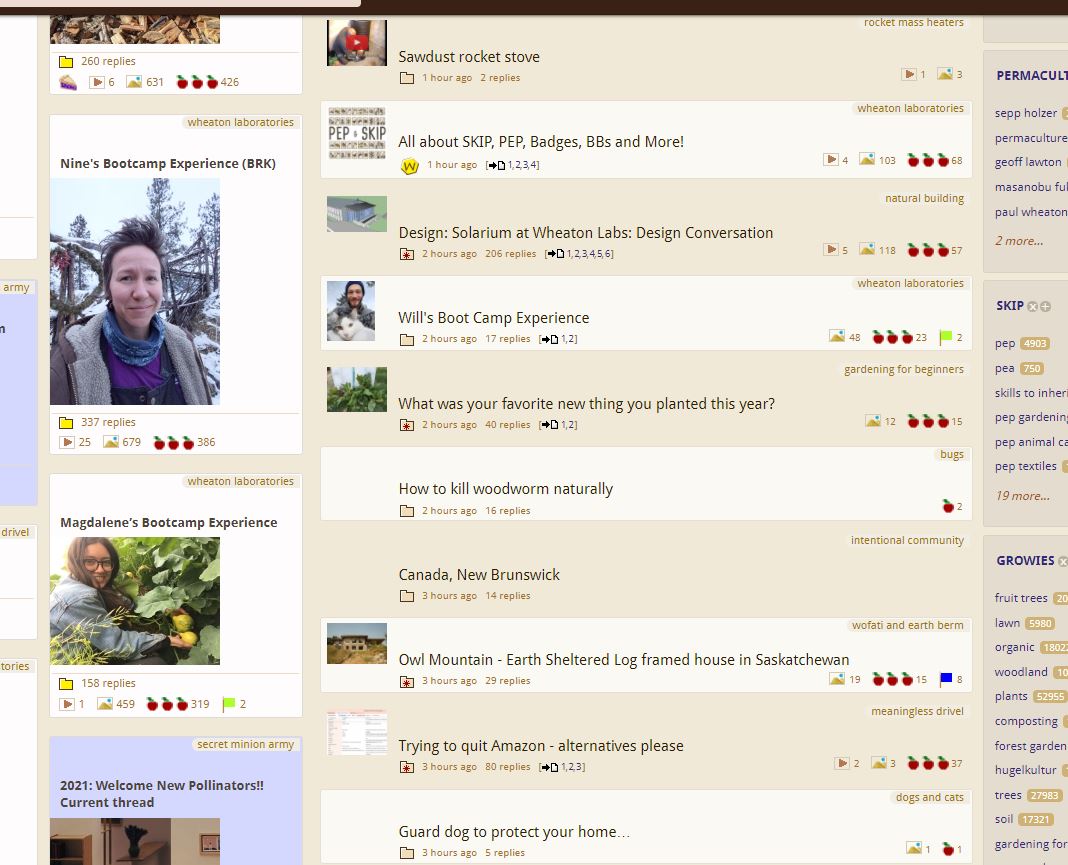Expand '2 more...' in the Permaculture section
The height and width of the screenshot is (865, 1068).
click(1018, 241)
